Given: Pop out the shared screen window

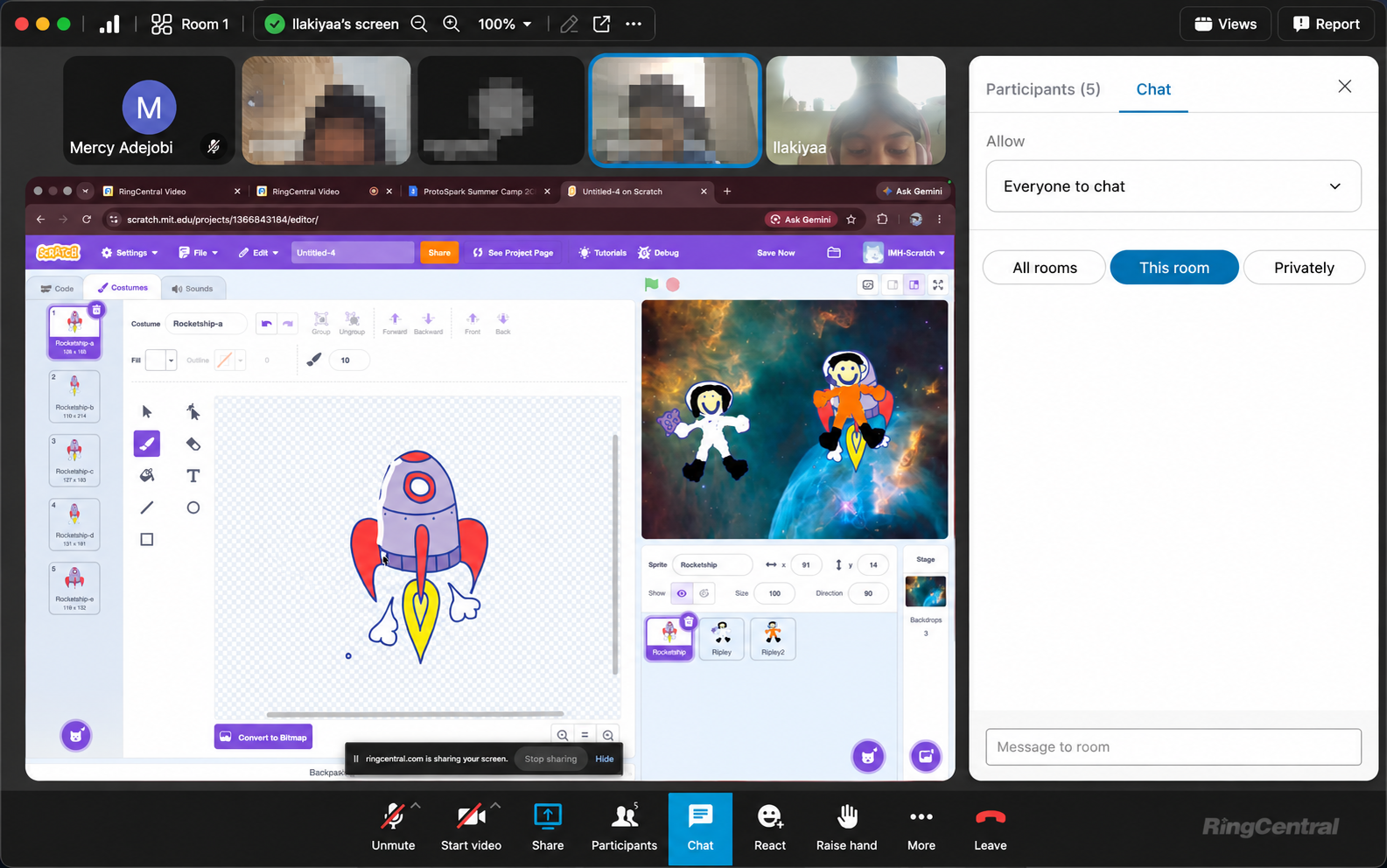Looking at the screenshot, I should [602, 24].
